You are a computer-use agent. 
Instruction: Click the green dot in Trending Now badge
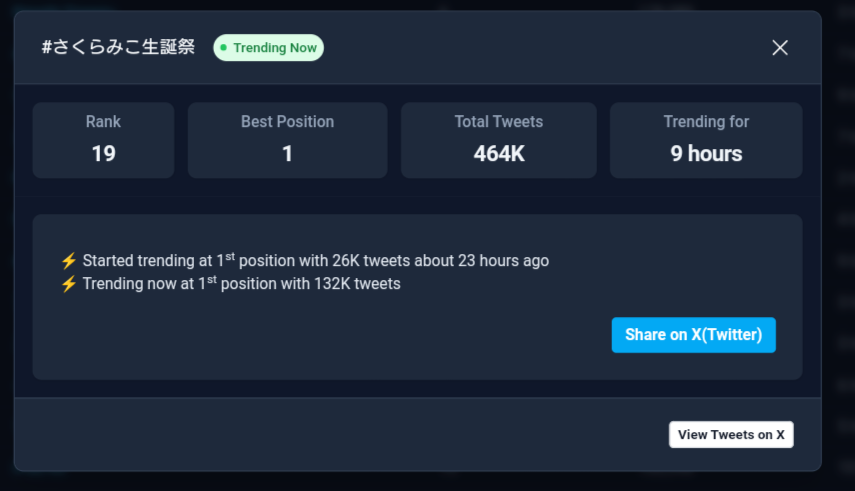[x=224, y=48]
